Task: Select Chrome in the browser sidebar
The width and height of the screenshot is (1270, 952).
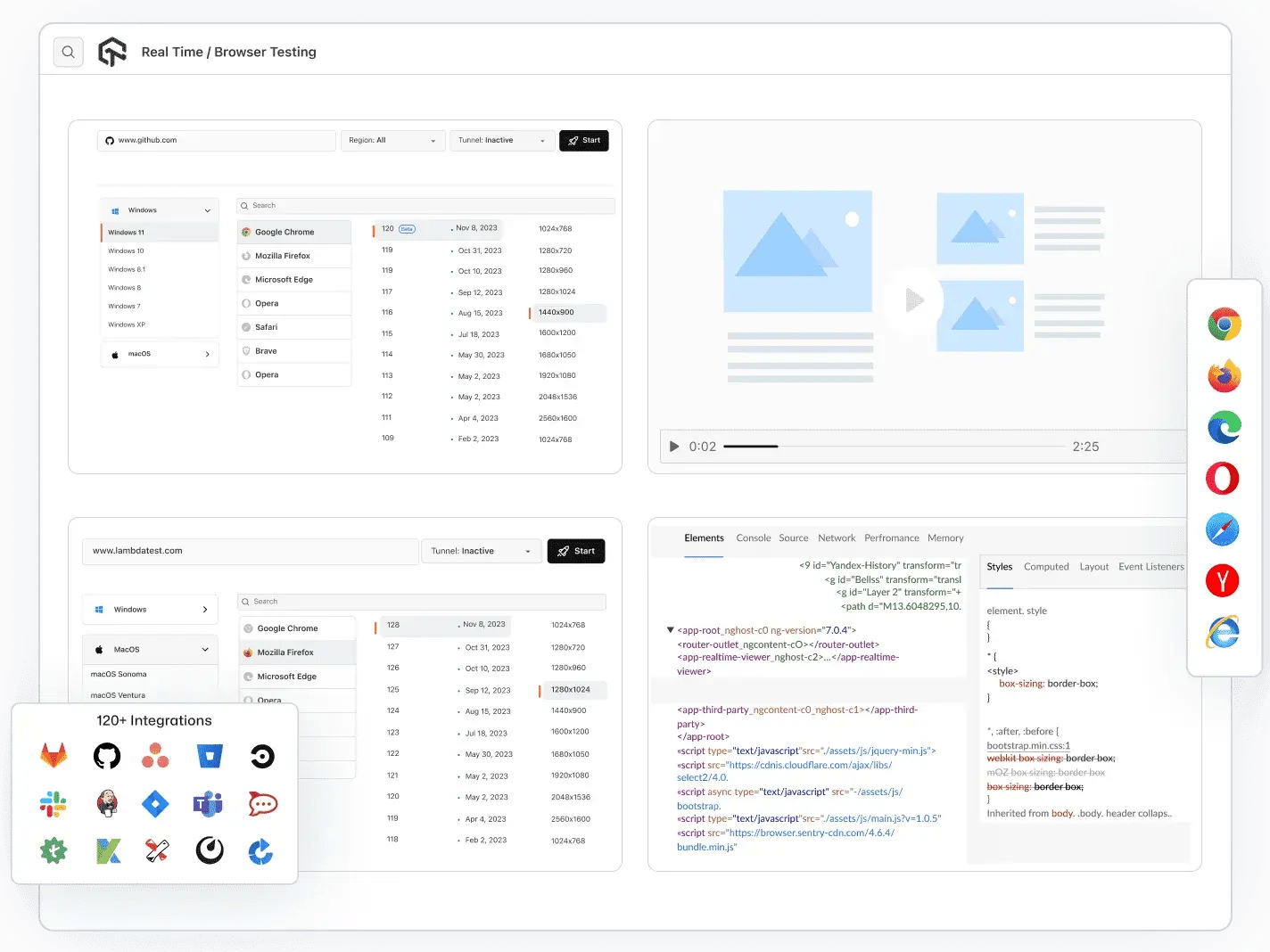Action: pyautogui.click(x=1224, y=324)
